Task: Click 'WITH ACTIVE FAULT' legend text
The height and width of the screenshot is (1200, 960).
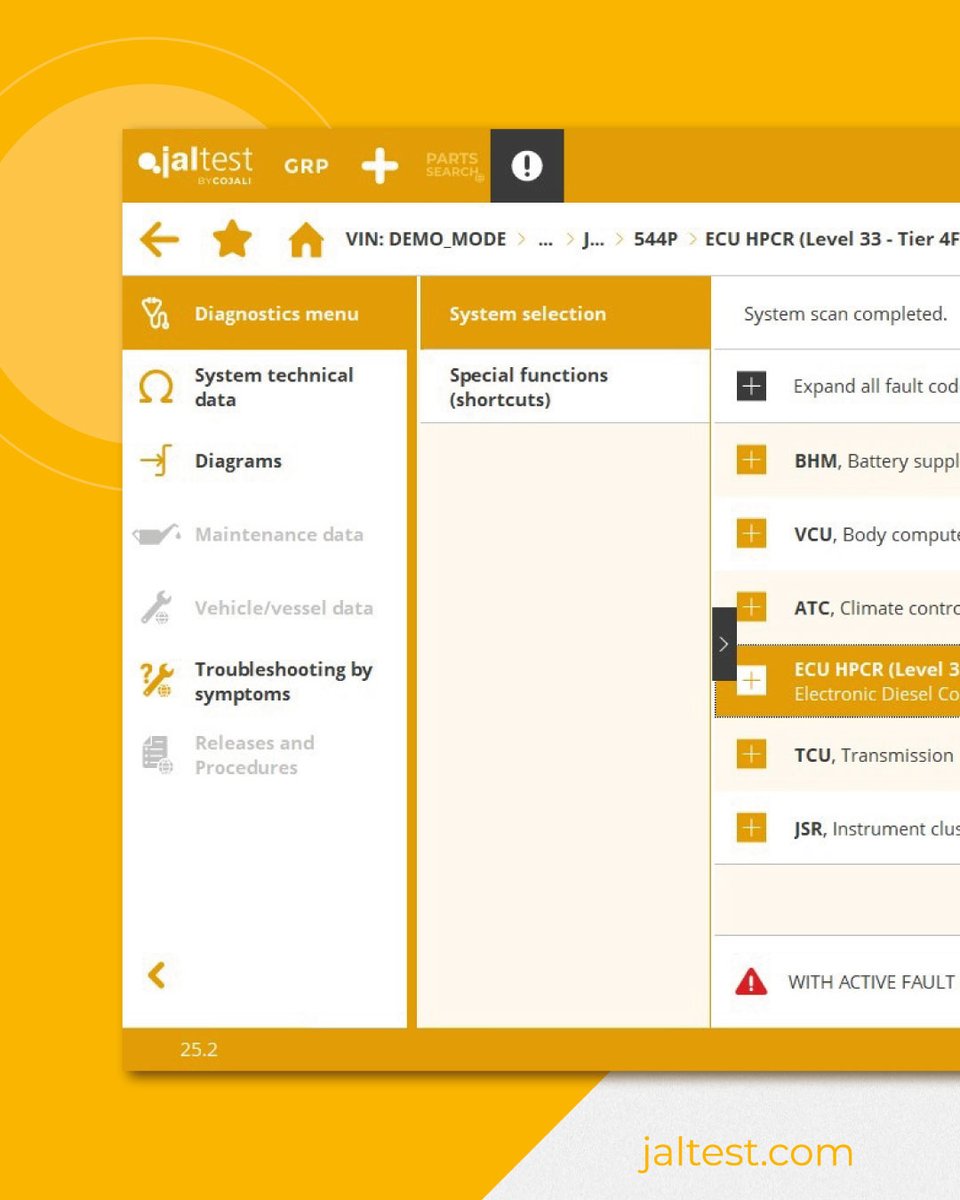Action: coord(871,982)
